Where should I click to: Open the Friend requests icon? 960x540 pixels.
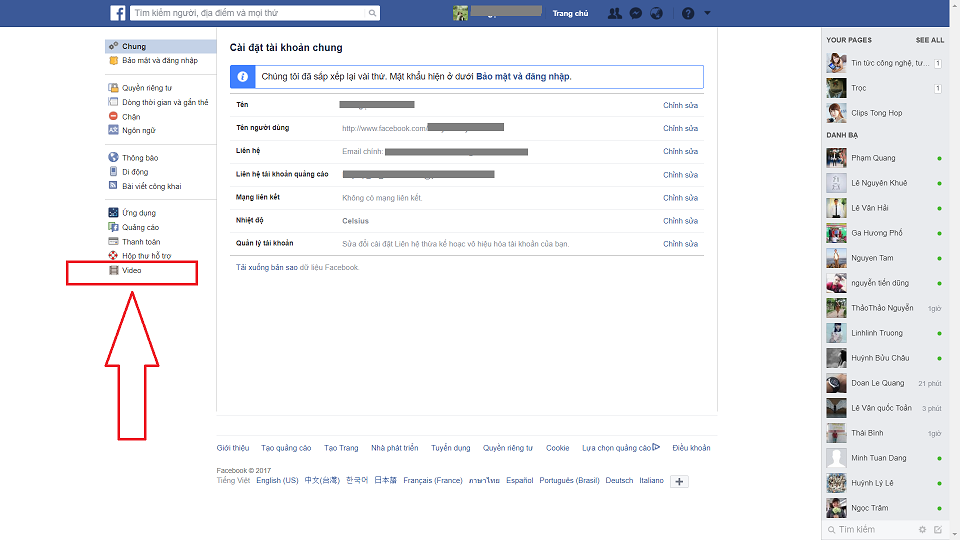pos(614,13)
